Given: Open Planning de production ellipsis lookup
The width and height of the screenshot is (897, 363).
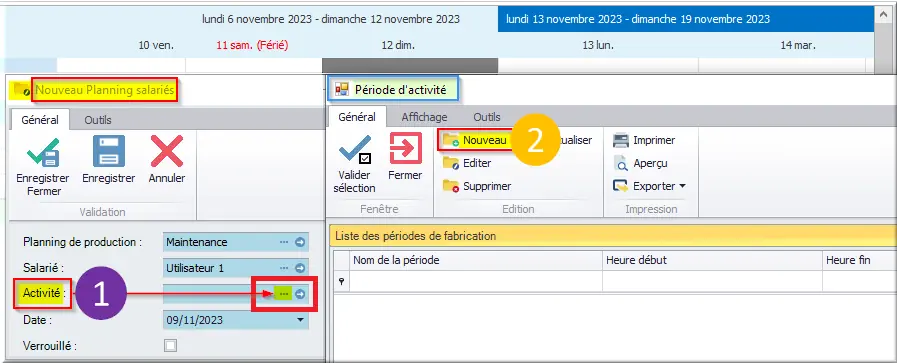Looking at the screenshot, I should pyautogui.click(x=284, y=242).
